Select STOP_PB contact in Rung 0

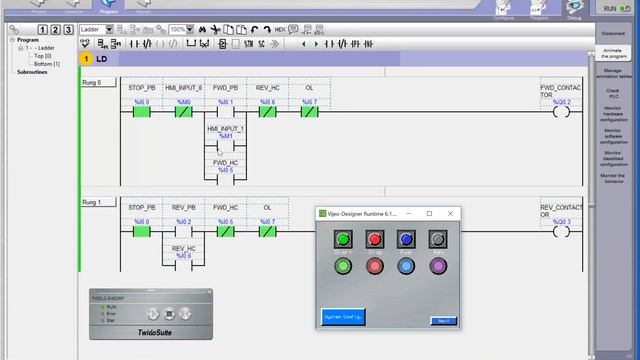pyautogui.click(x=142, y=111)
